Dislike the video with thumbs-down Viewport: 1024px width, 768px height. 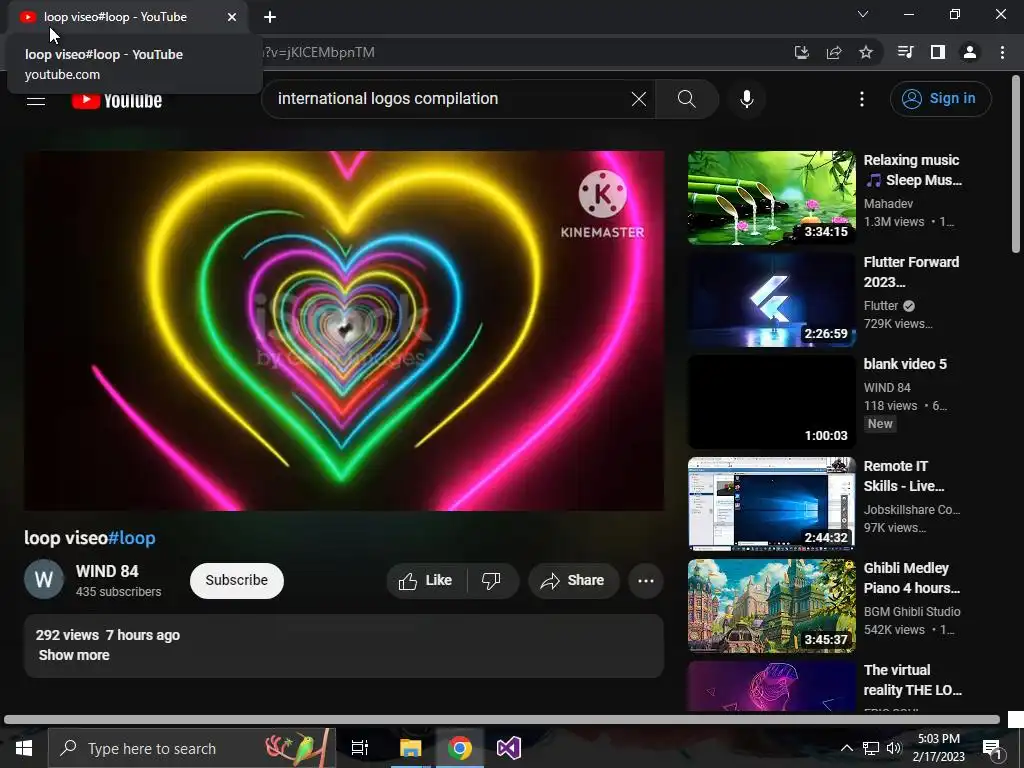tap(491, 581)
